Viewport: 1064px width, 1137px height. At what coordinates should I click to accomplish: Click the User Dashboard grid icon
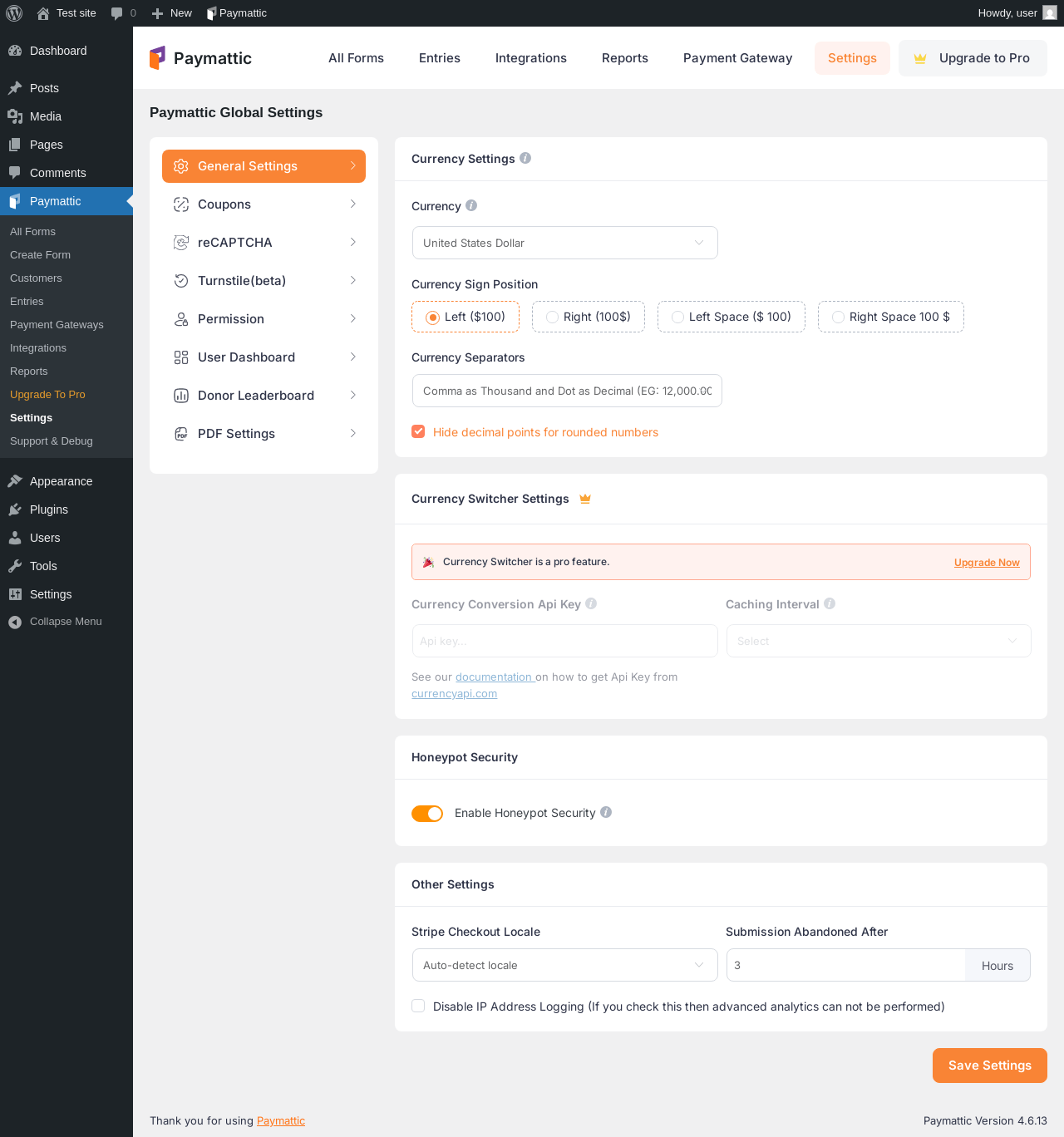coord(181,357)
